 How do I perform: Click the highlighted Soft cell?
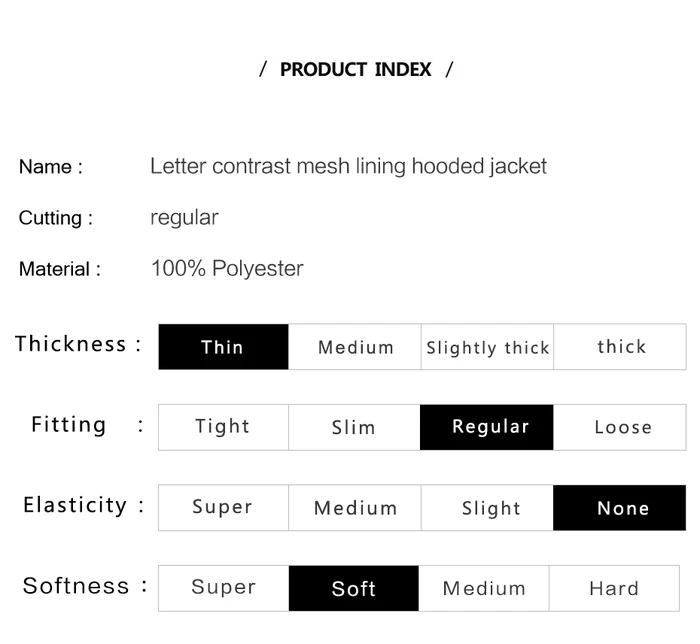[354, 588]
